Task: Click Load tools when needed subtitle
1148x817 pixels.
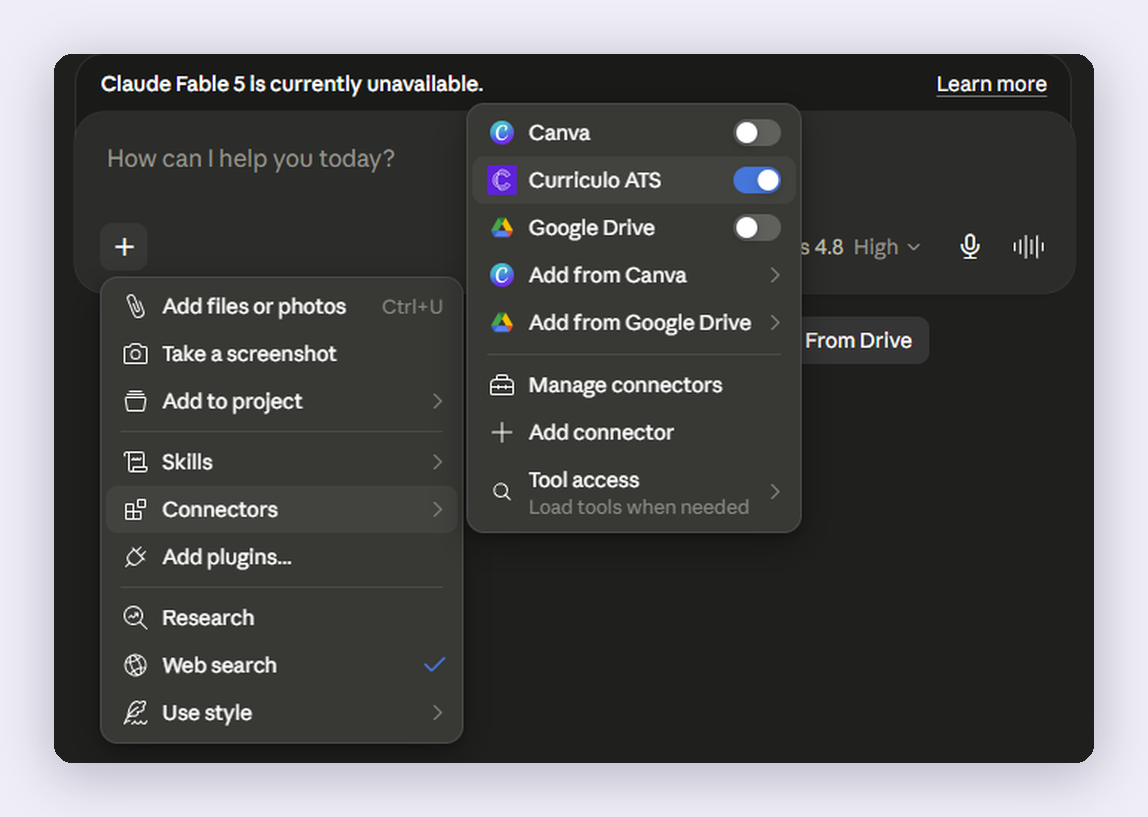Action: [x=638, y=507]
